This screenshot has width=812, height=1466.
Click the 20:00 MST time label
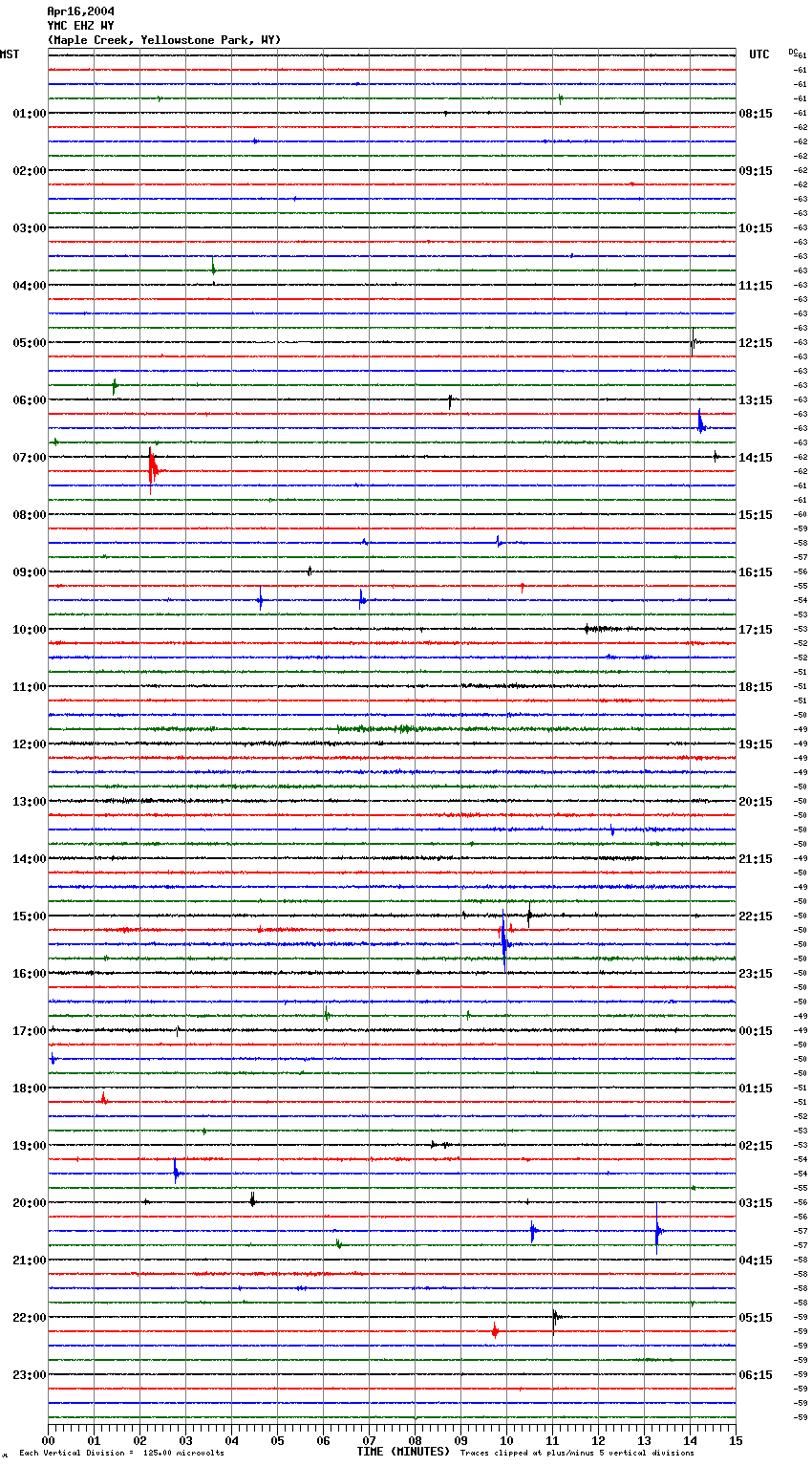click(x=29, y=1203)
